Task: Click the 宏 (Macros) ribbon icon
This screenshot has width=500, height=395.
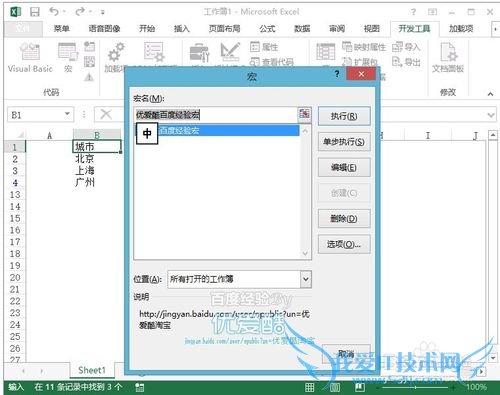Action: [68, 52]
